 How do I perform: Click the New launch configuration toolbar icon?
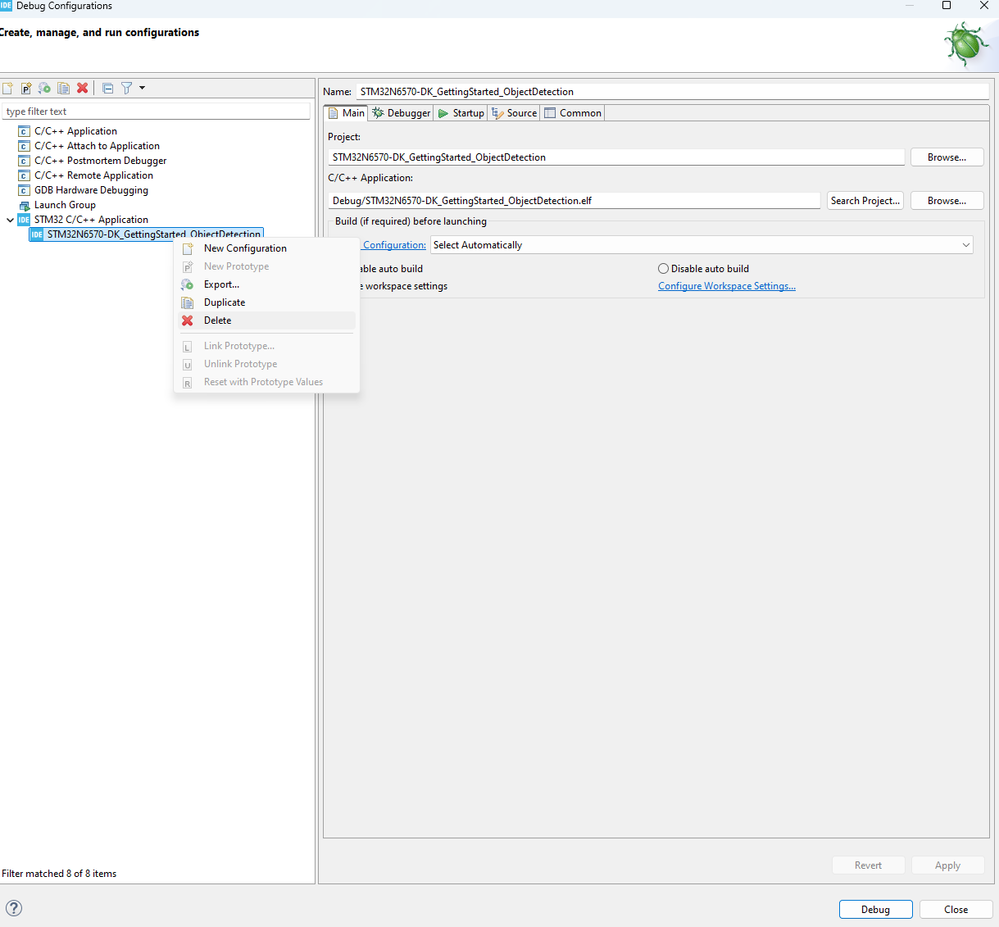tap(8, 88)
